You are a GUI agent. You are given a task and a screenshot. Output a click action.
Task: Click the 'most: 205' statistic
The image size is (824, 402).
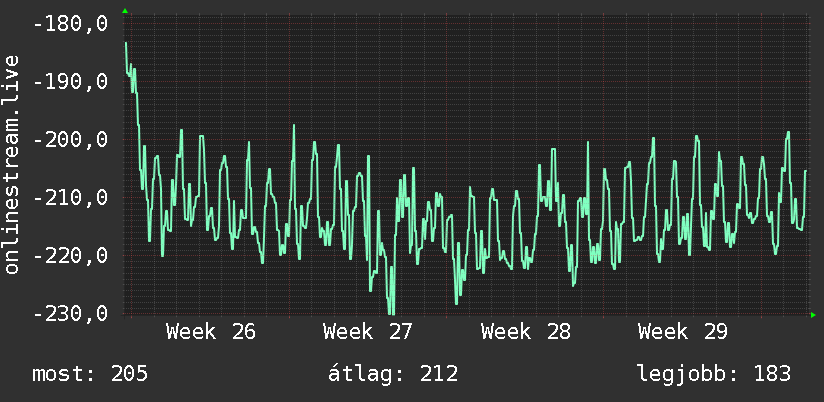(x=90, y=374)
